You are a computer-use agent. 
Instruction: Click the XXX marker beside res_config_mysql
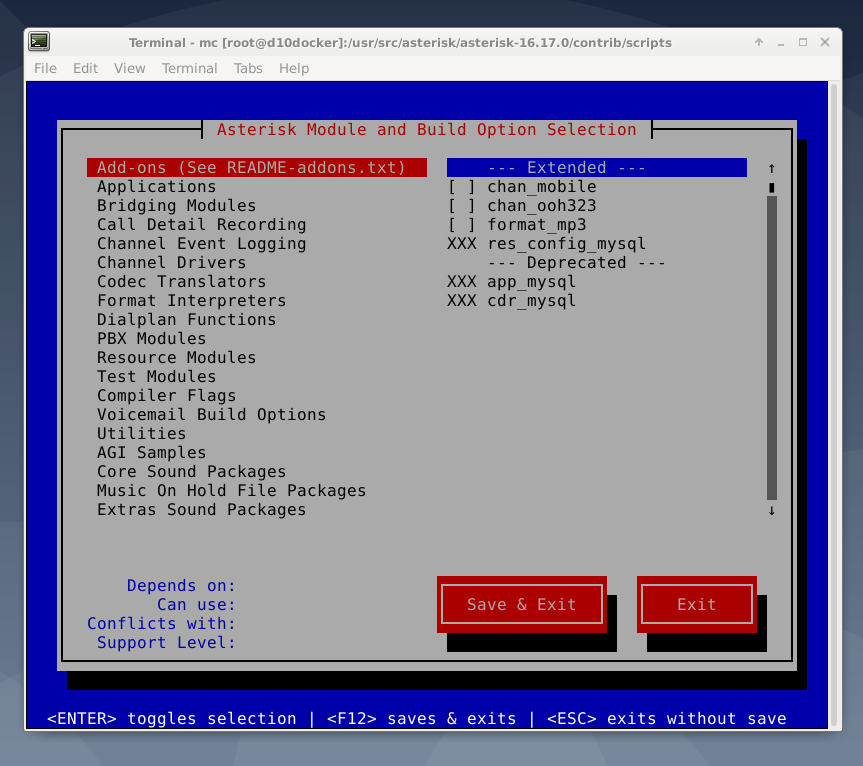pyautogui.click(x=461, y=244)
